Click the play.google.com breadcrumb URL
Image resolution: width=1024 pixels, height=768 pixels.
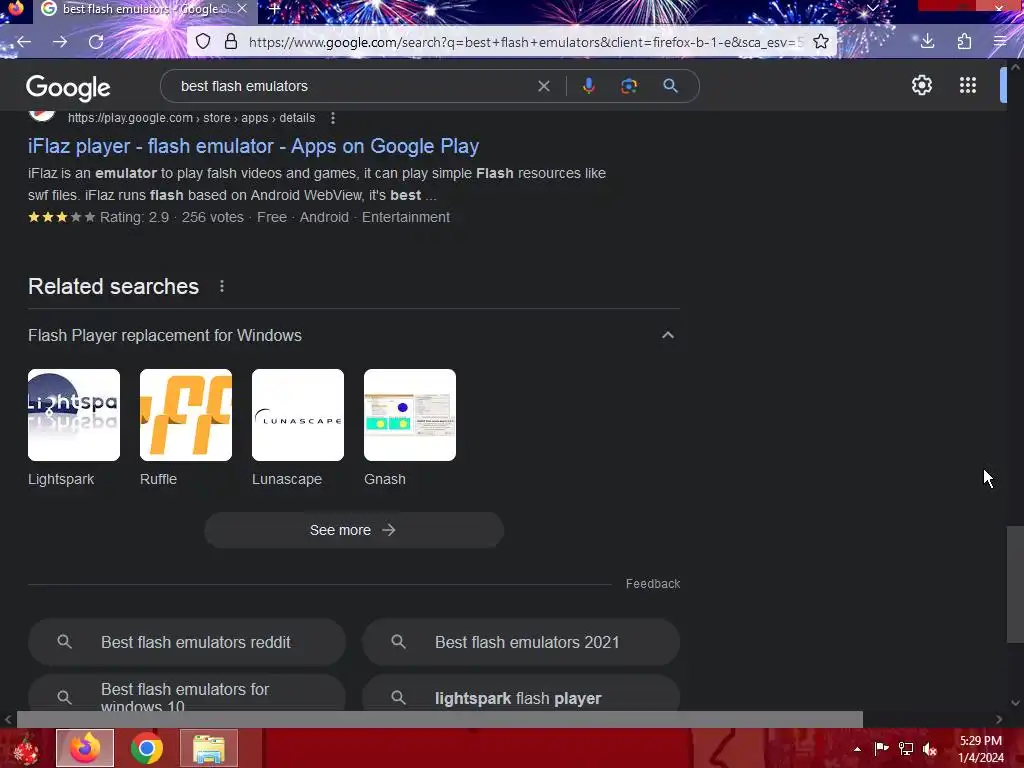tap(191, 118)
